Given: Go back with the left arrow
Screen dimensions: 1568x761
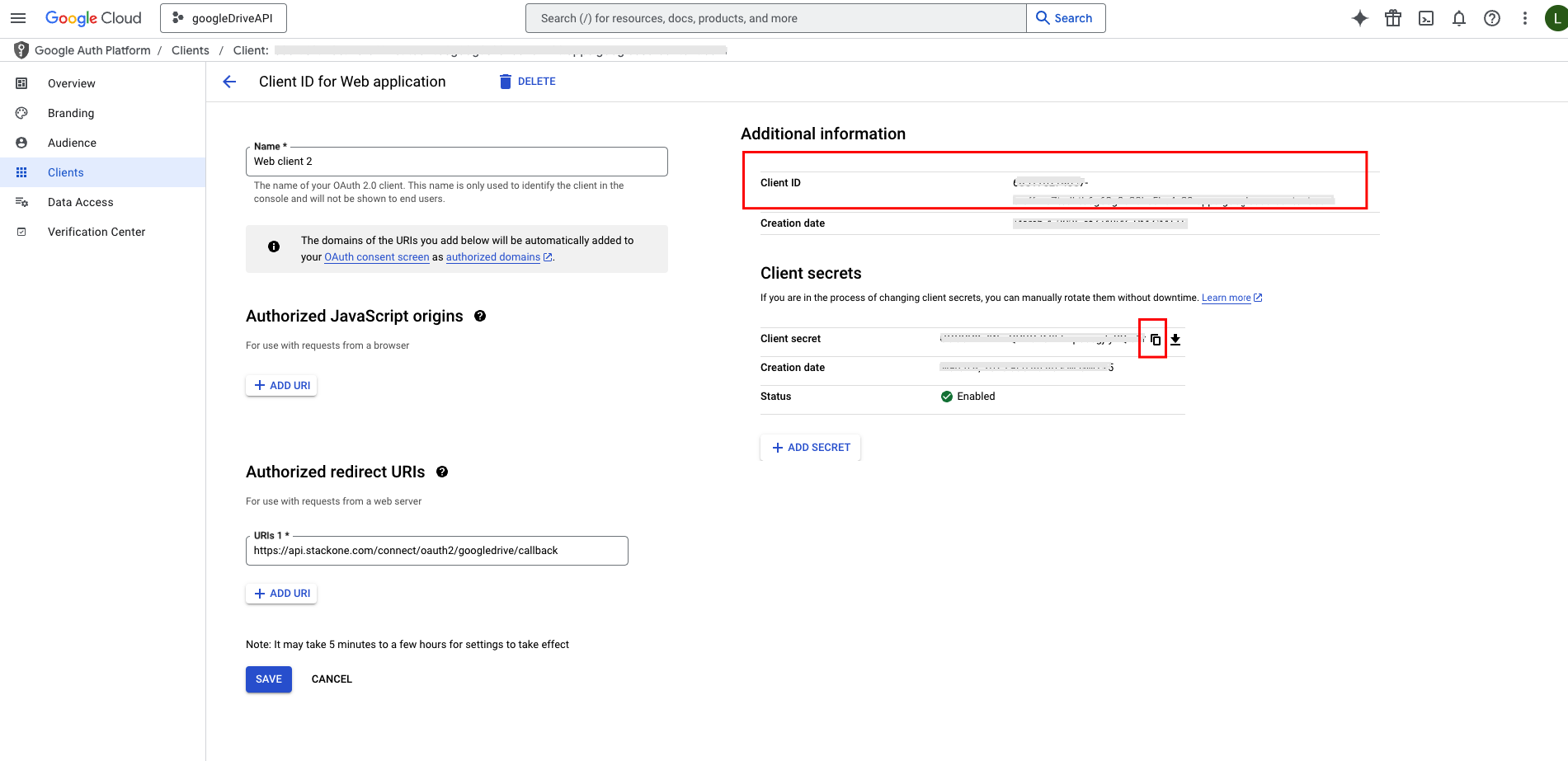Looking at the screenshot, I should (x=229, y=82).
